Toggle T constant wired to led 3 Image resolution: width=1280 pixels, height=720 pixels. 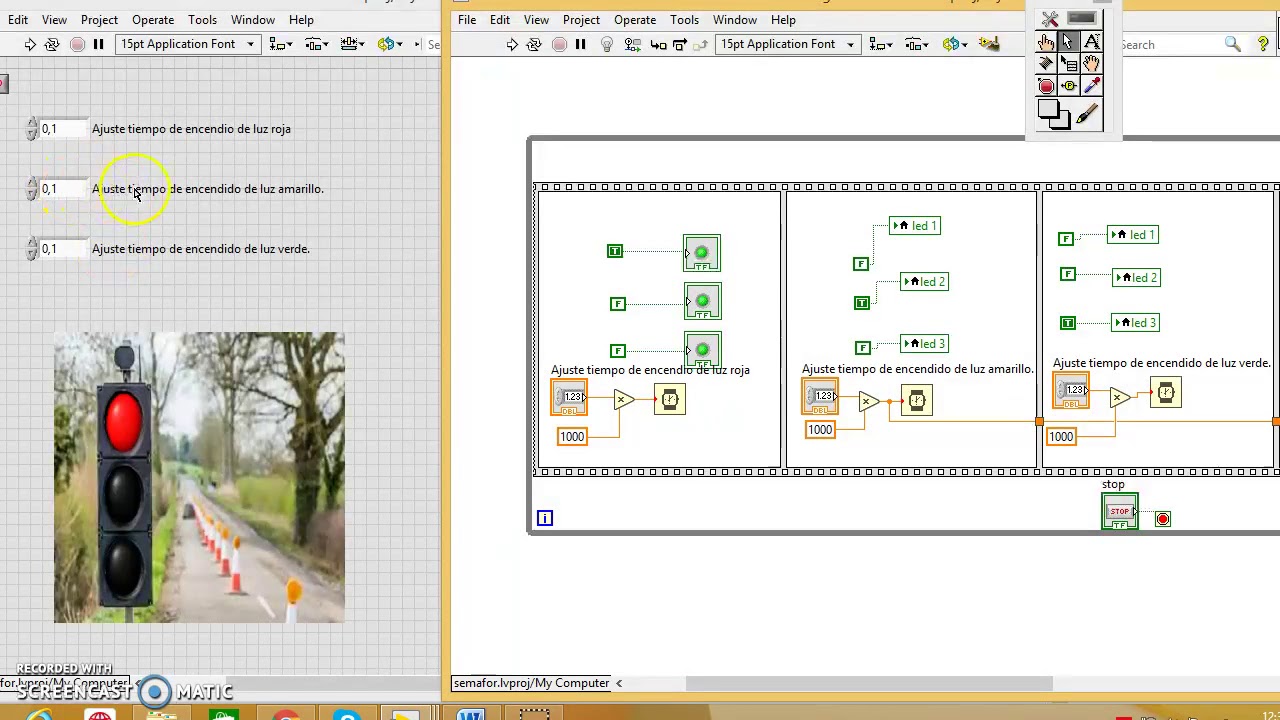pos(1068,323)
